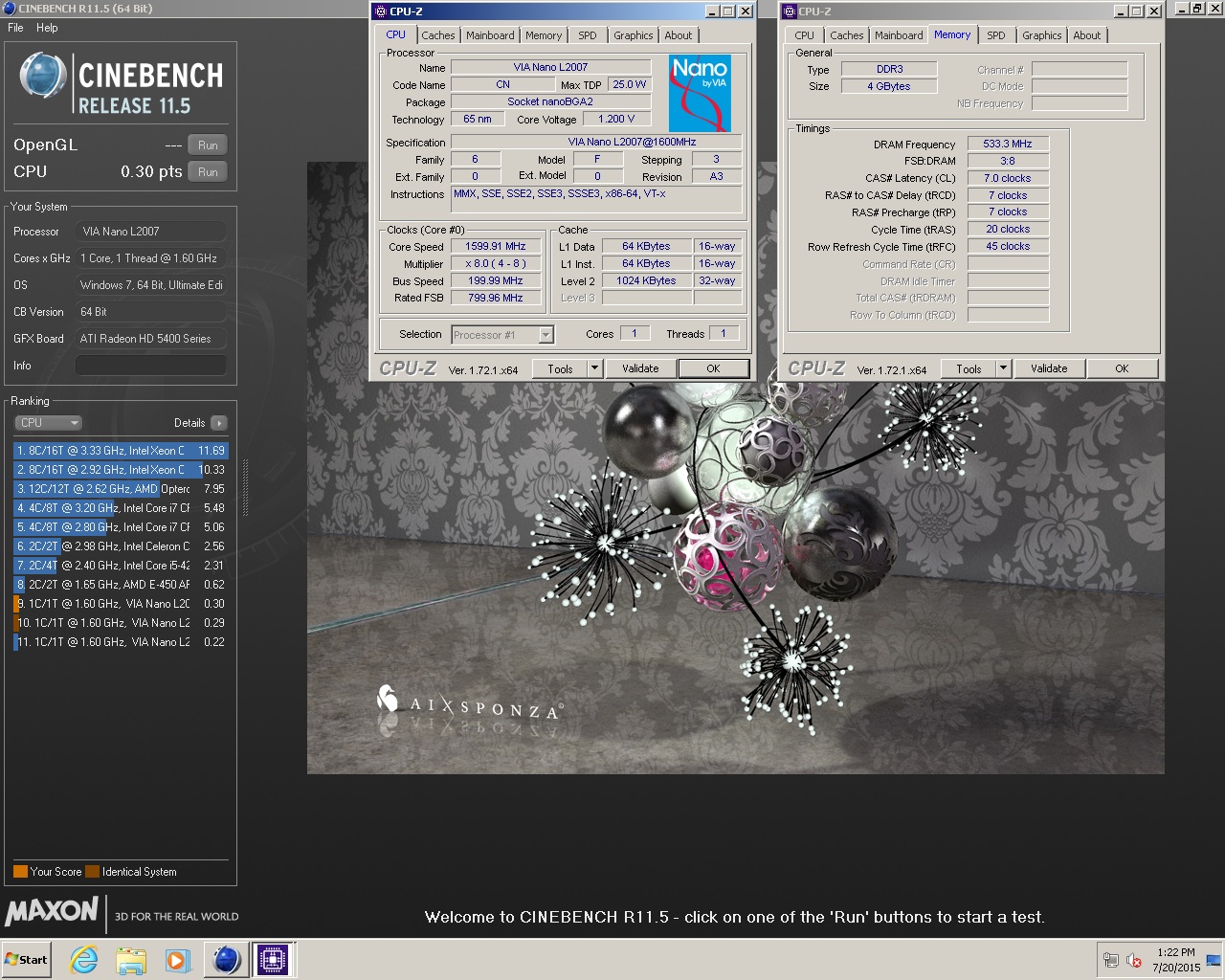
Task: Click the Instructions field listing MMX, SSE
Action: point(596,199)
